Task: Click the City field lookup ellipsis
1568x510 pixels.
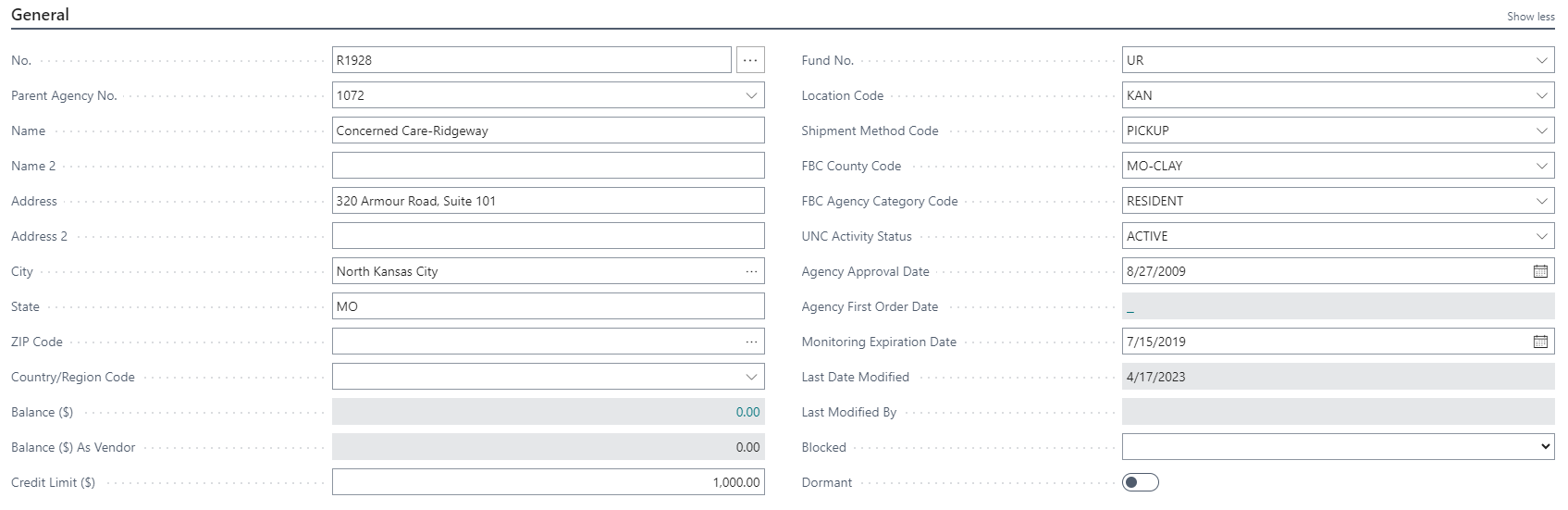Action: coord(751,271)
